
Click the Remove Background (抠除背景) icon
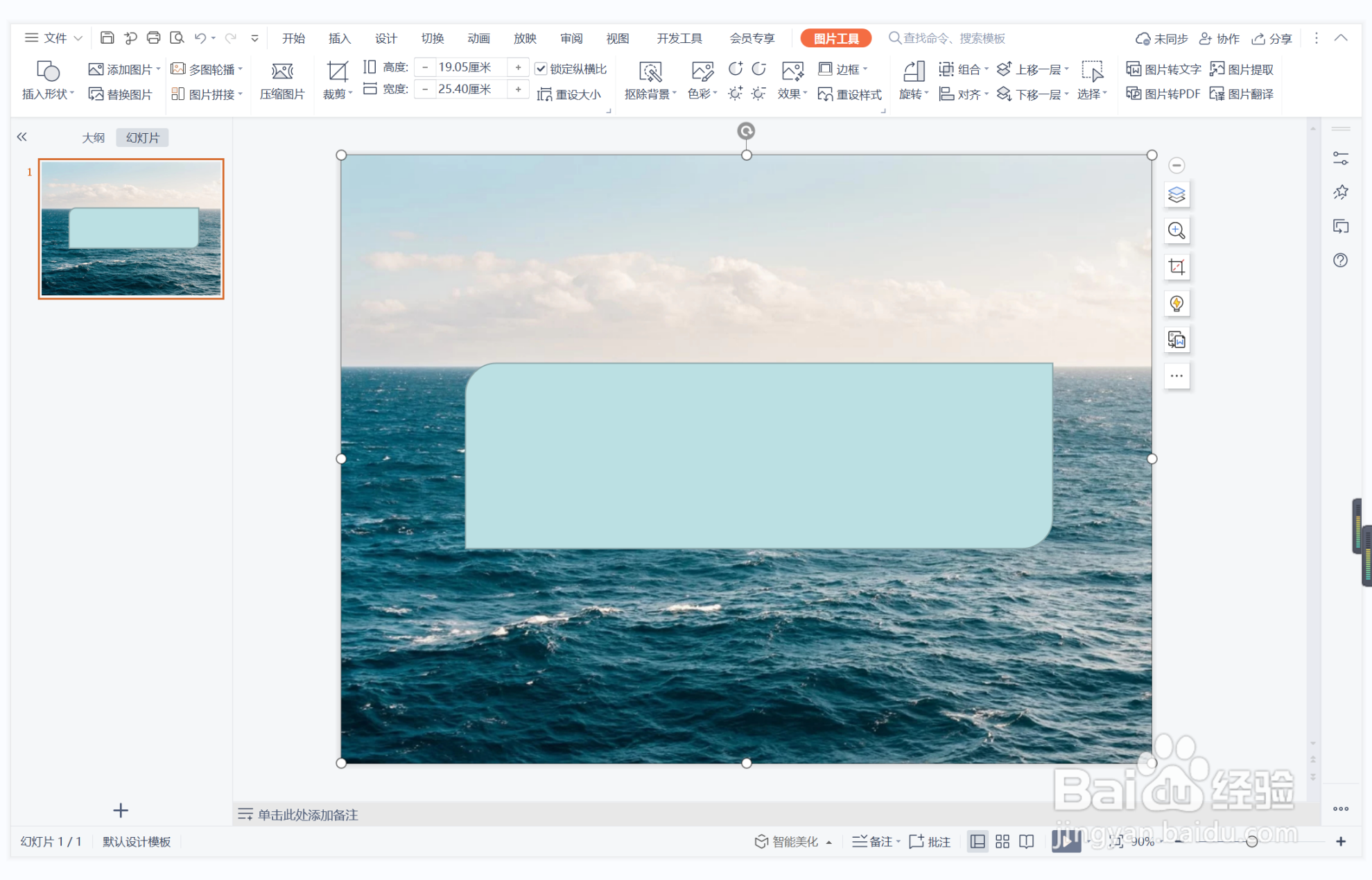coord(650,71)
